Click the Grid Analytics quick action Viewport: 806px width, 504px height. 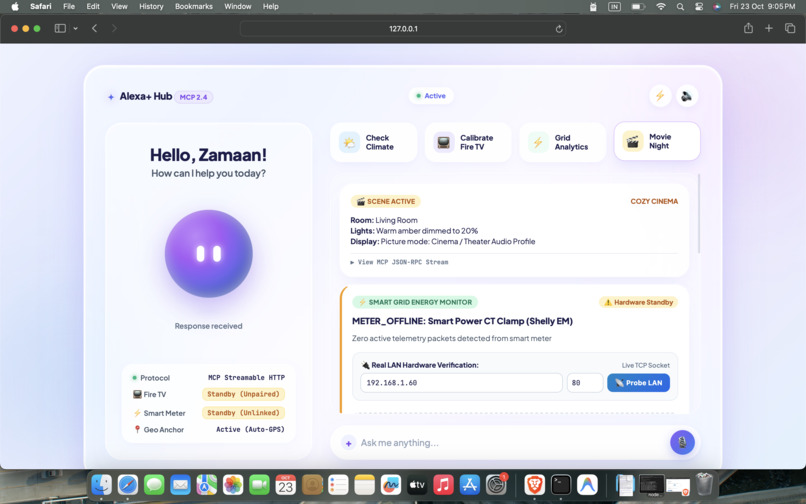tap(563, 142)
